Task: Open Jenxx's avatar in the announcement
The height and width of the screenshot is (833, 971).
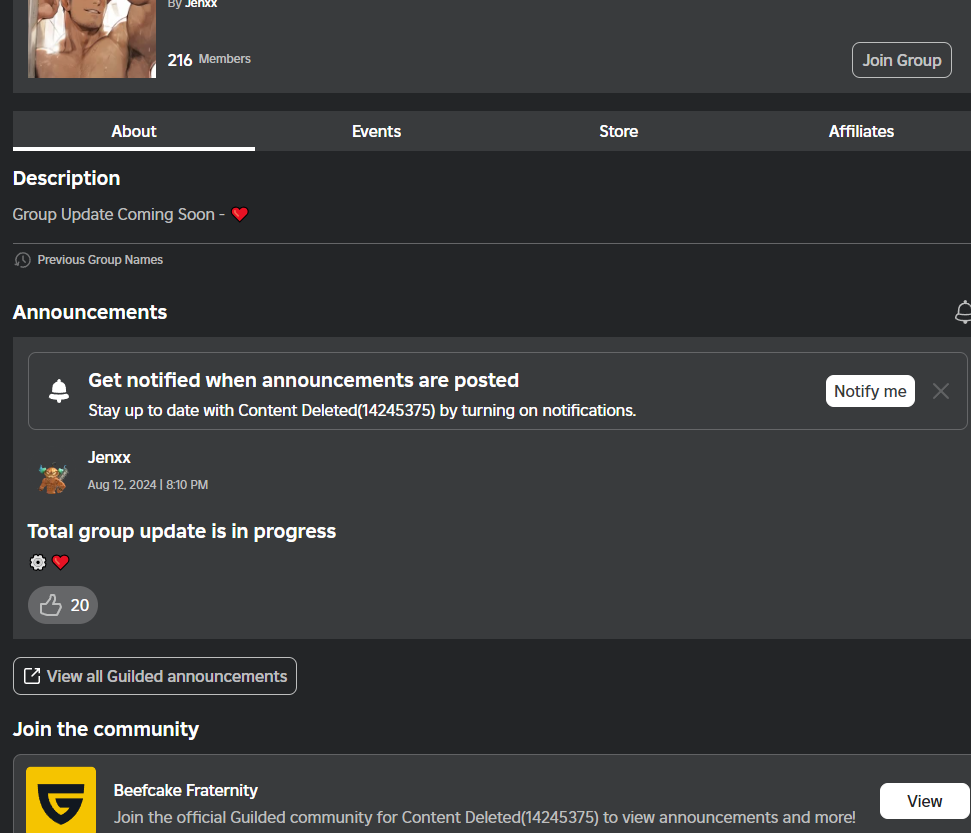Action: pos(52,477)
